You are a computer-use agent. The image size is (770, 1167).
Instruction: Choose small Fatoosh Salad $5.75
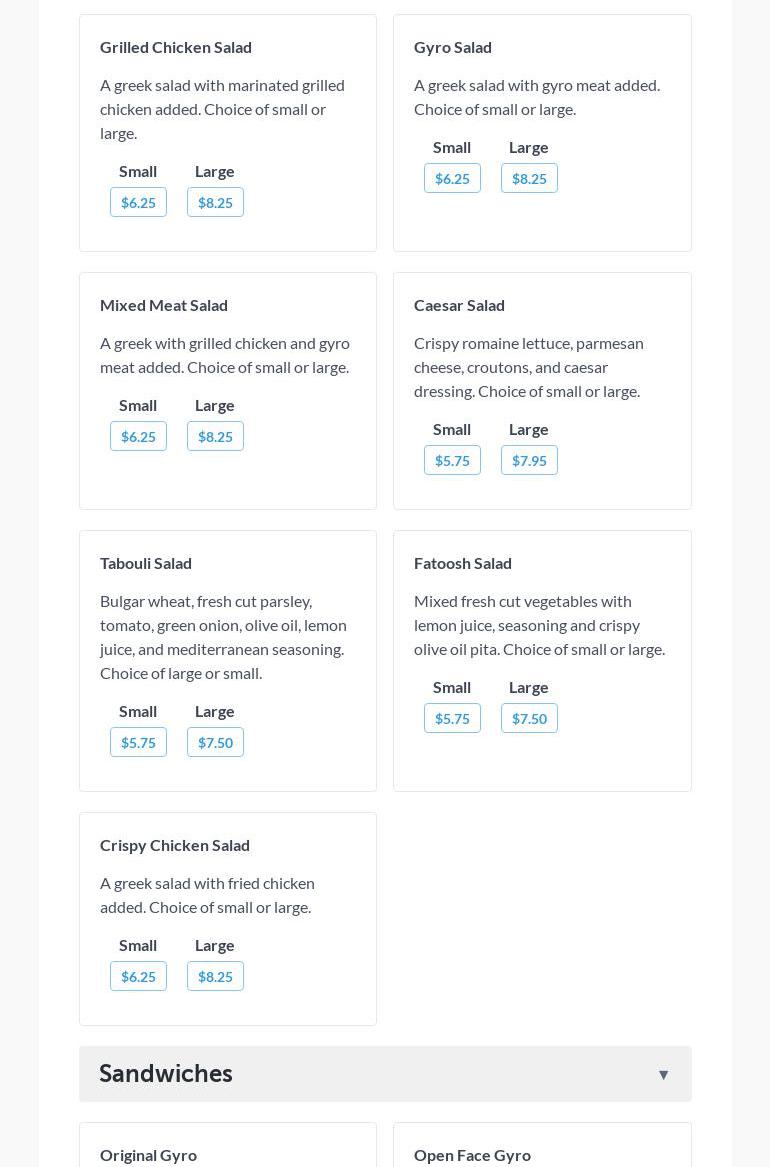[x=452, y=718]
